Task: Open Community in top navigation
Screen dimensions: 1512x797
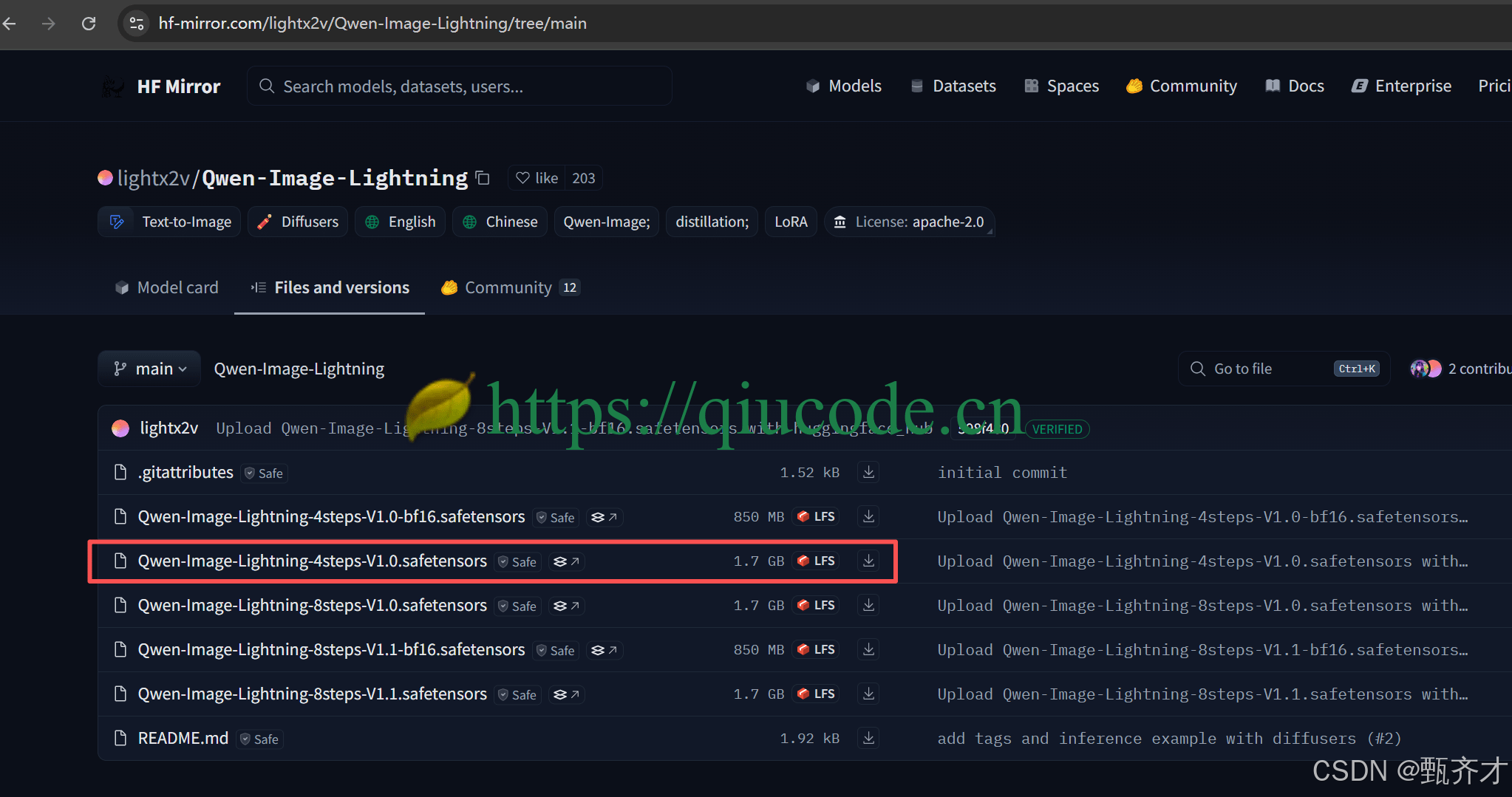Action: pyautogui.click(x=1182, y=86)
